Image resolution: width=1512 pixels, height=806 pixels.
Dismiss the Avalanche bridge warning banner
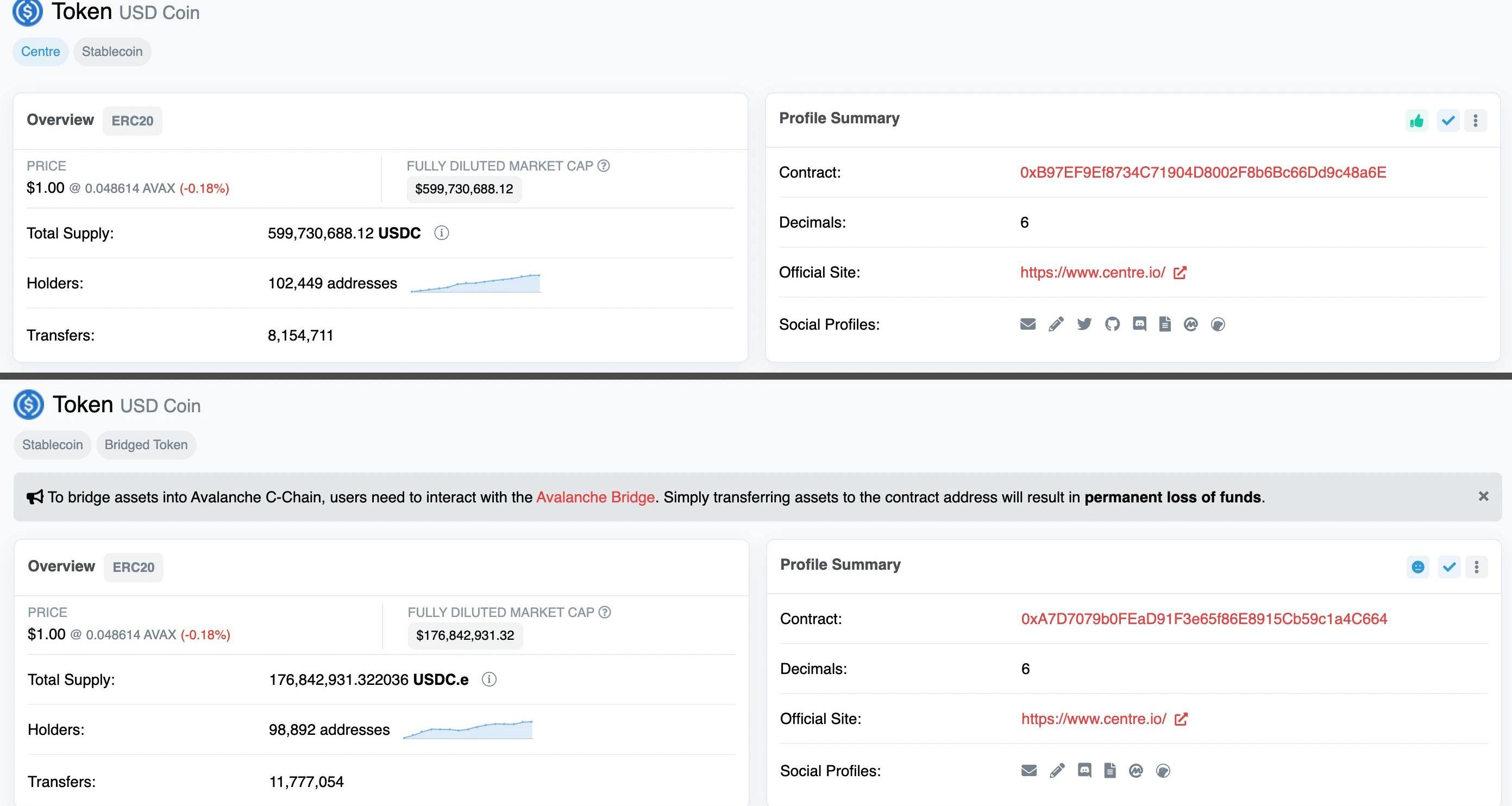click(1483, 496)
